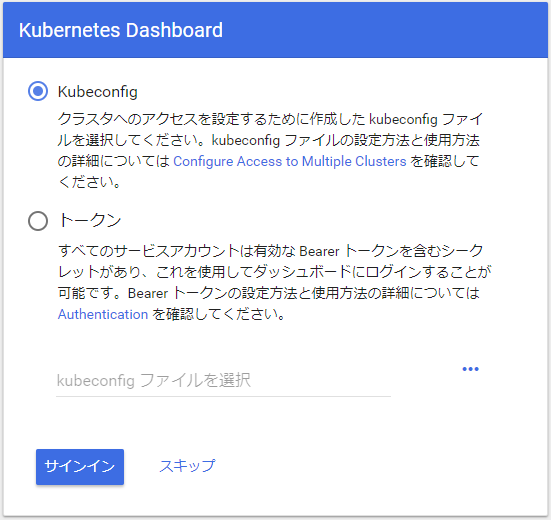This screenshot has height=520, width=551.
Task: Click the line starting すべてのサービスアカウント
Action: [x=271, y=251]
